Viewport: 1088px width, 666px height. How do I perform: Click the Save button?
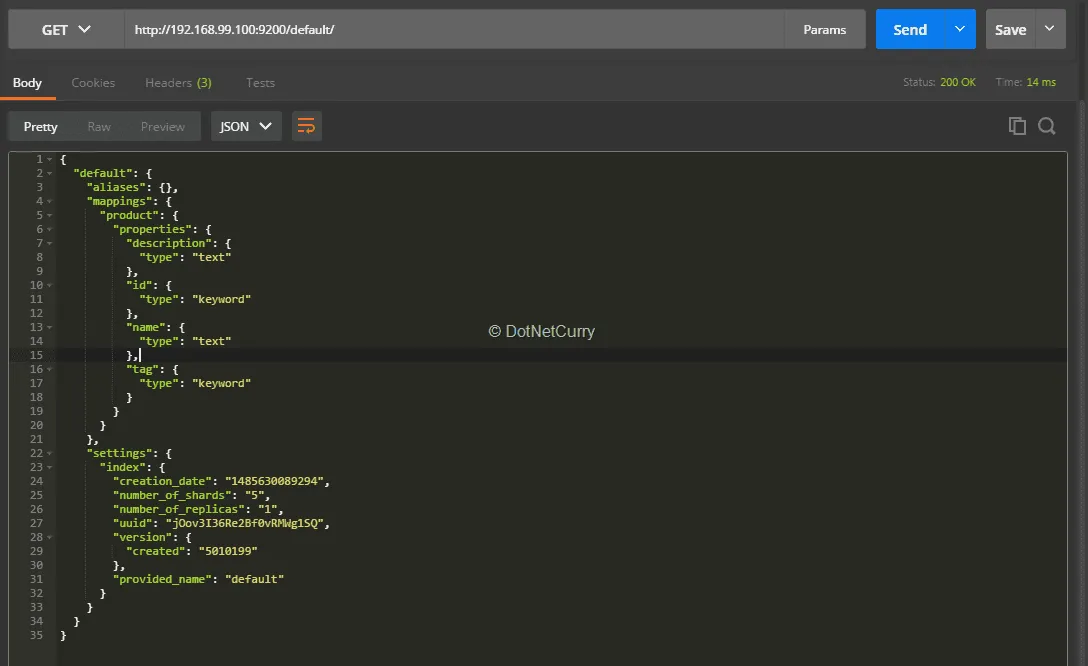(x=1010, y=30)
